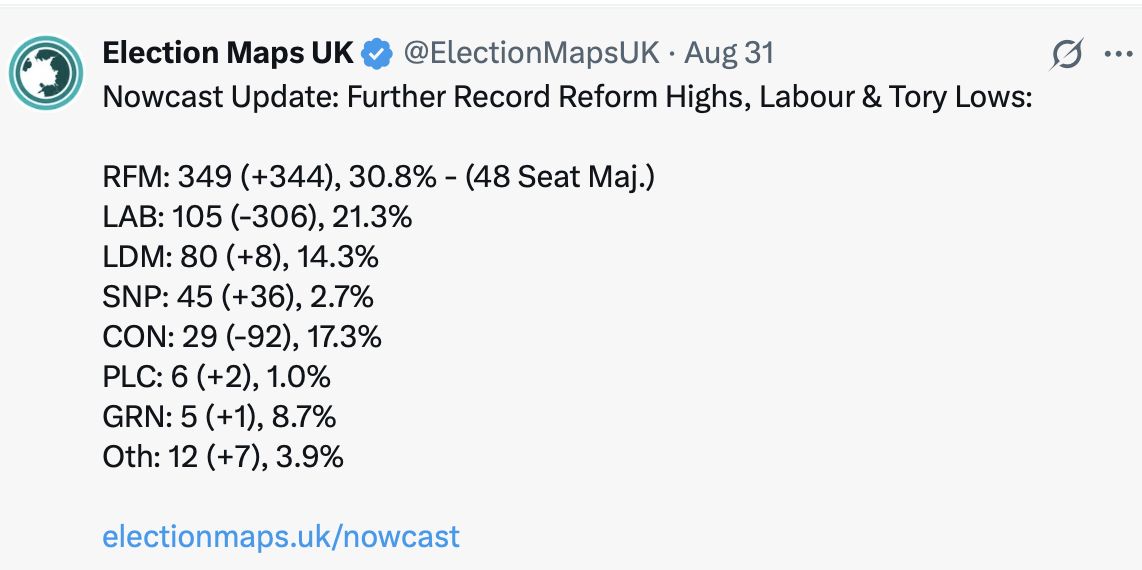1142x570 pixels.
Task: Click the LAB: 105 result line
Action: 257,217
